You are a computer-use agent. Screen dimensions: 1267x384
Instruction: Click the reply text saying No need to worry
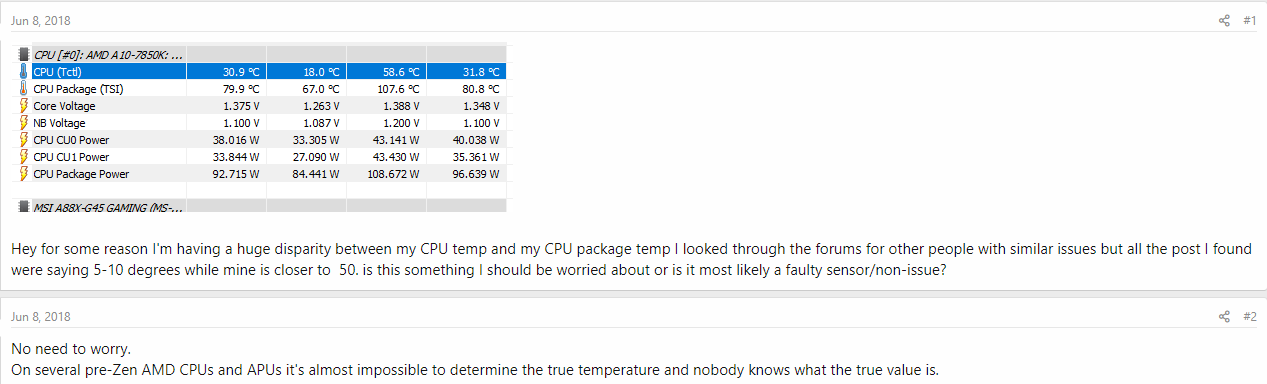[x=71, y=349]
